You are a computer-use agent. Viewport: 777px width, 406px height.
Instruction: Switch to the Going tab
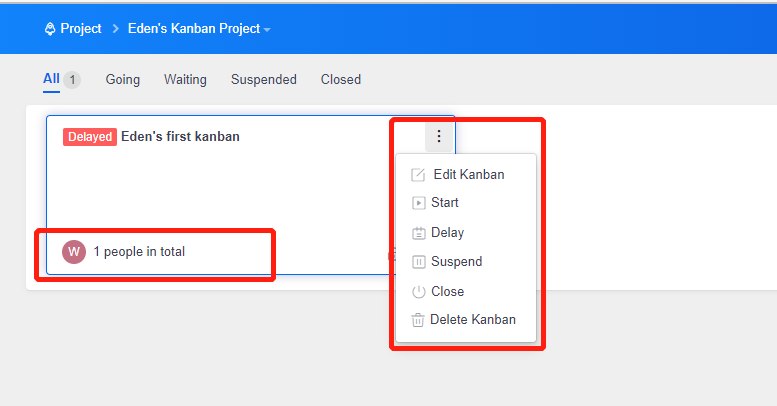[122, 79]
